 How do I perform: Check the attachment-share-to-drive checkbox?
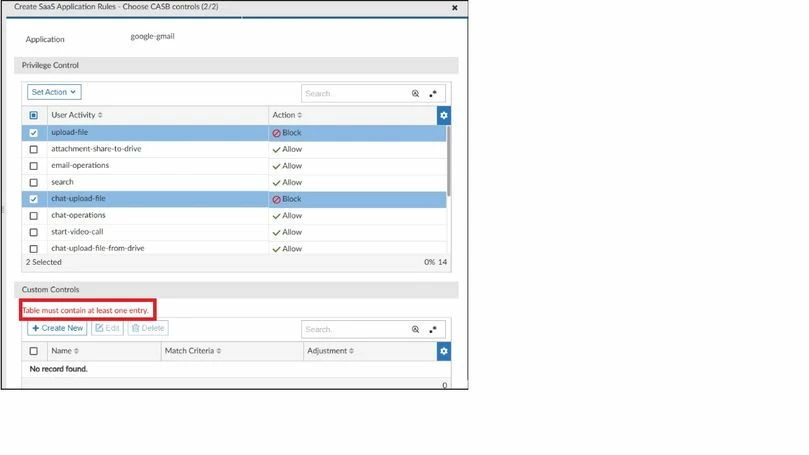pyautogui.click(x=34, y=149)
